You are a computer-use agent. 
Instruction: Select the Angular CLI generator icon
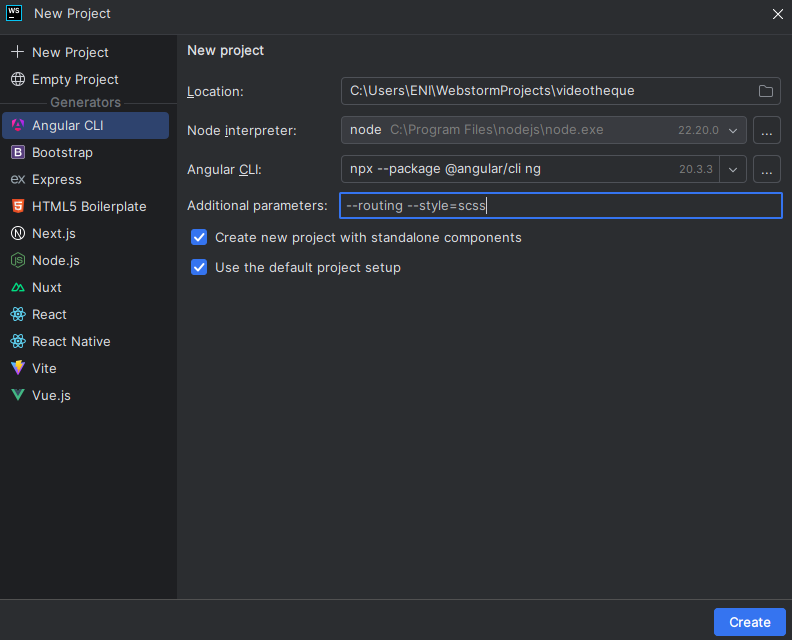tap(17, 126)
